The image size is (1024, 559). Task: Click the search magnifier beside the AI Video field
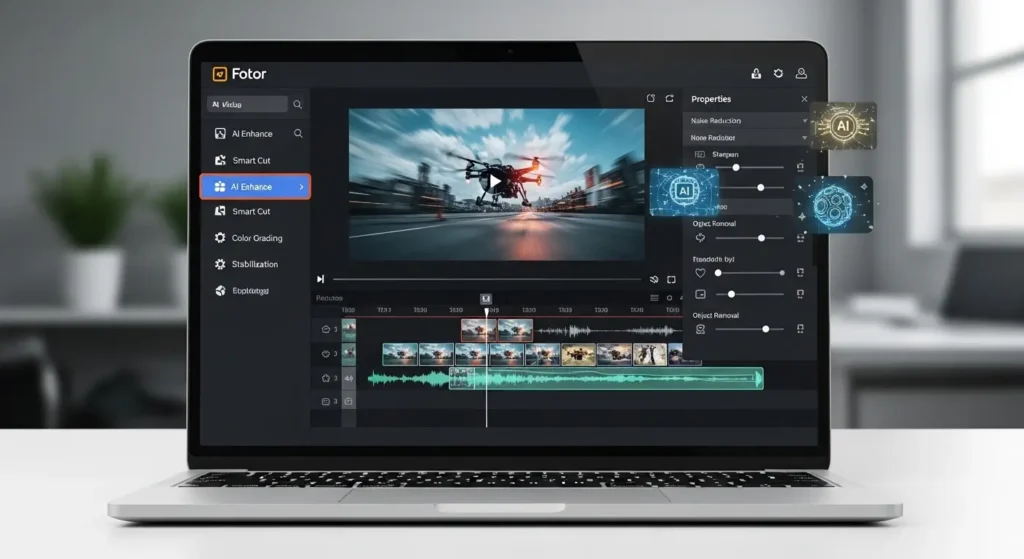297,104
